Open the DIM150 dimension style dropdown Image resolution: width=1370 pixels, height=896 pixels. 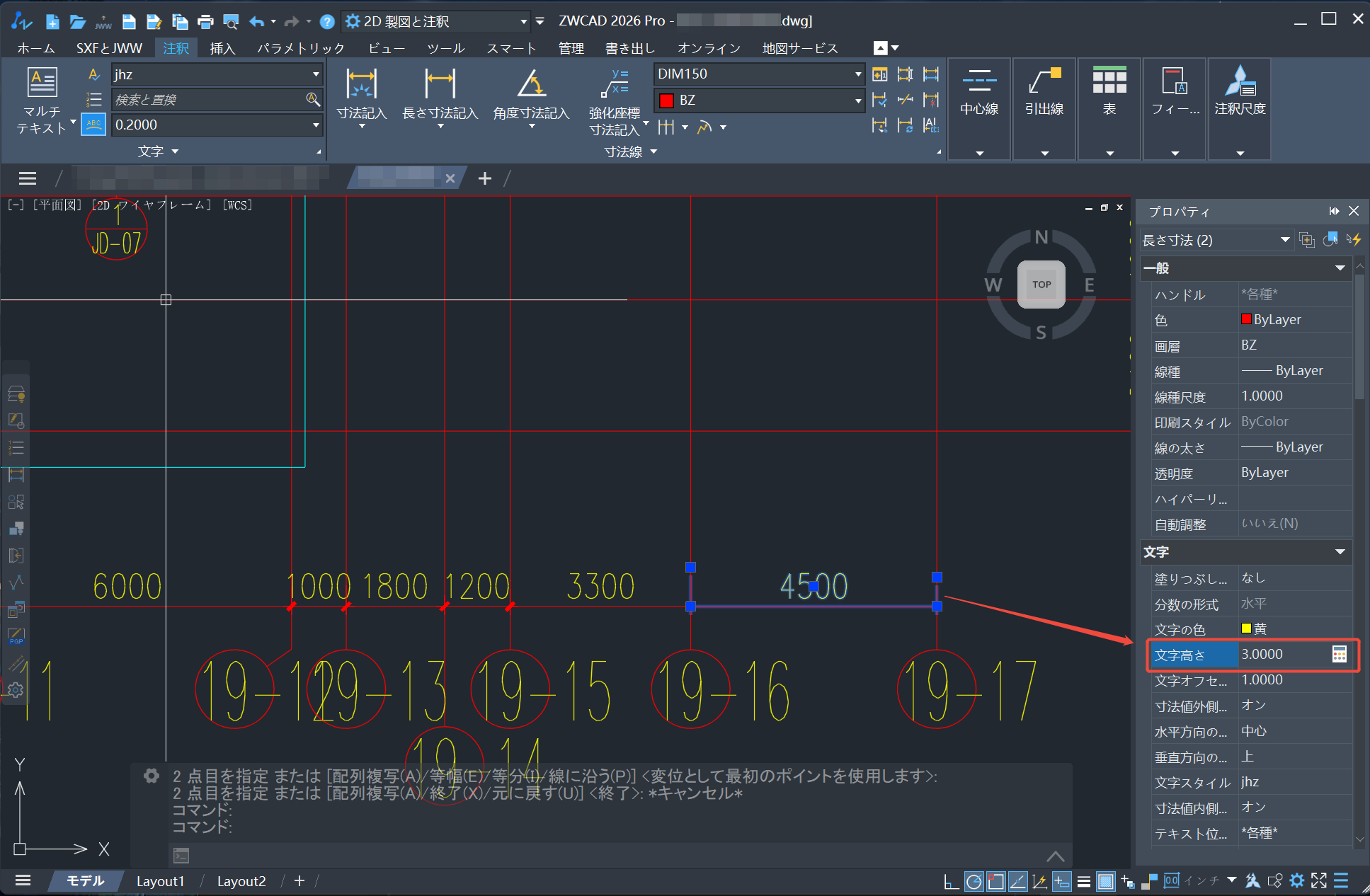(x=858, y=74)
